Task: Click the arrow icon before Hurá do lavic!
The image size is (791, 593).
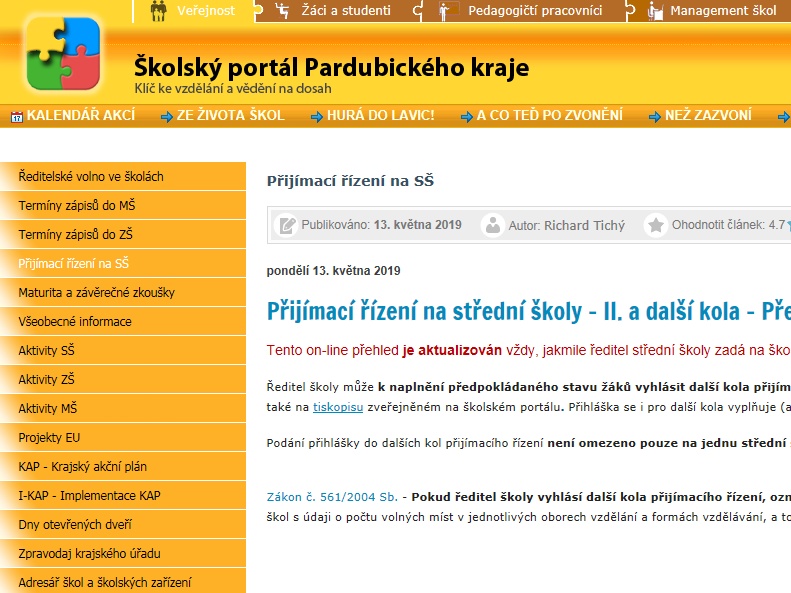Action: tap(316, 117)
